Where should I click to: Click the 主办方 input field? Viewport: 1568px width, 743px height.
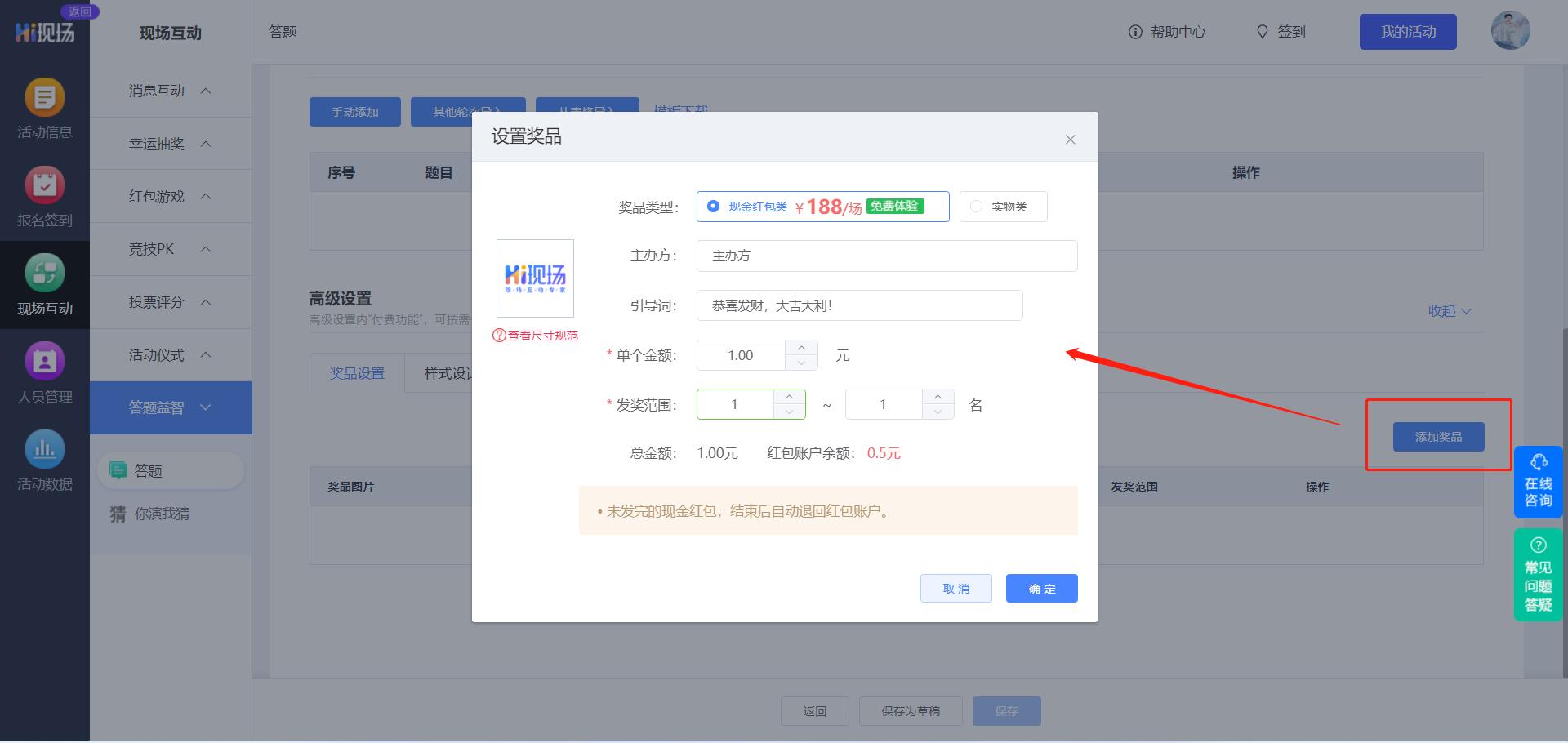pos(885,256)
